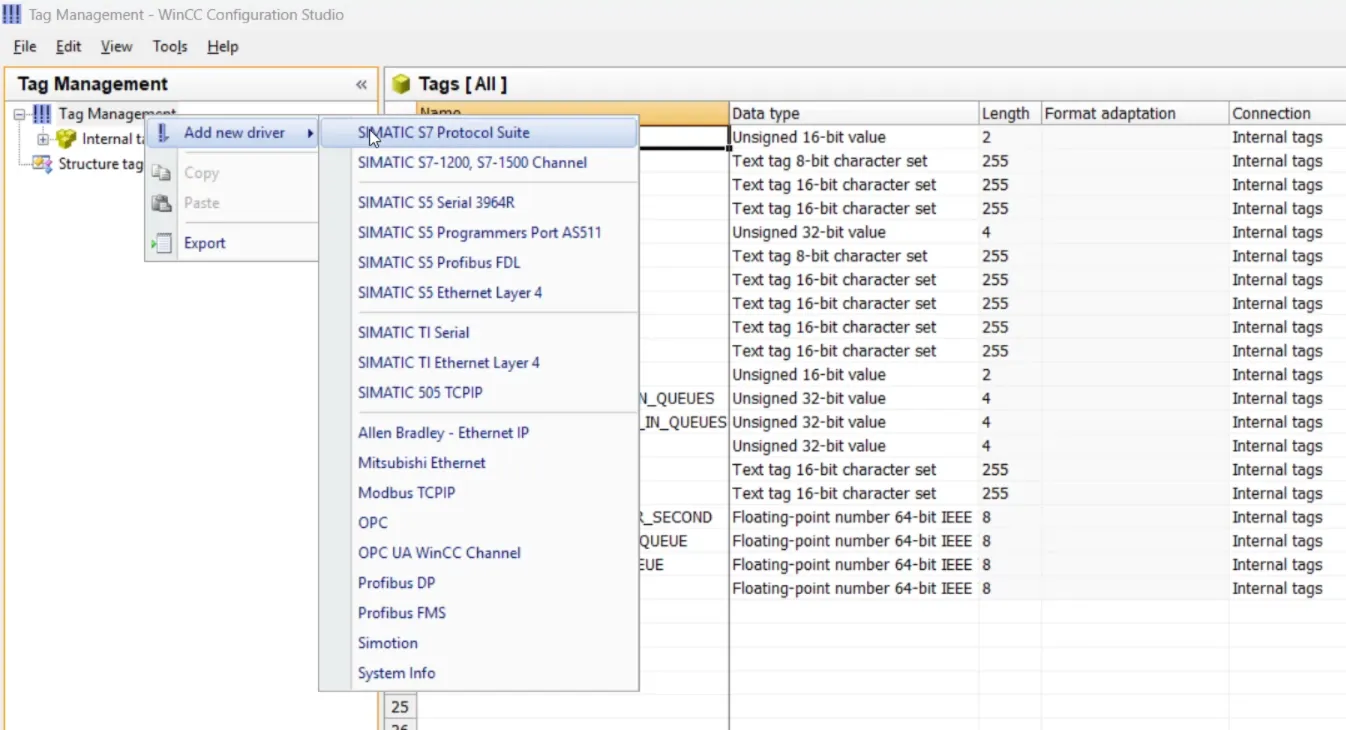The image size is (1346, 730).
Task: Click the Export icon in context menu
Action: pyautogui.click(x=161, y=242)
